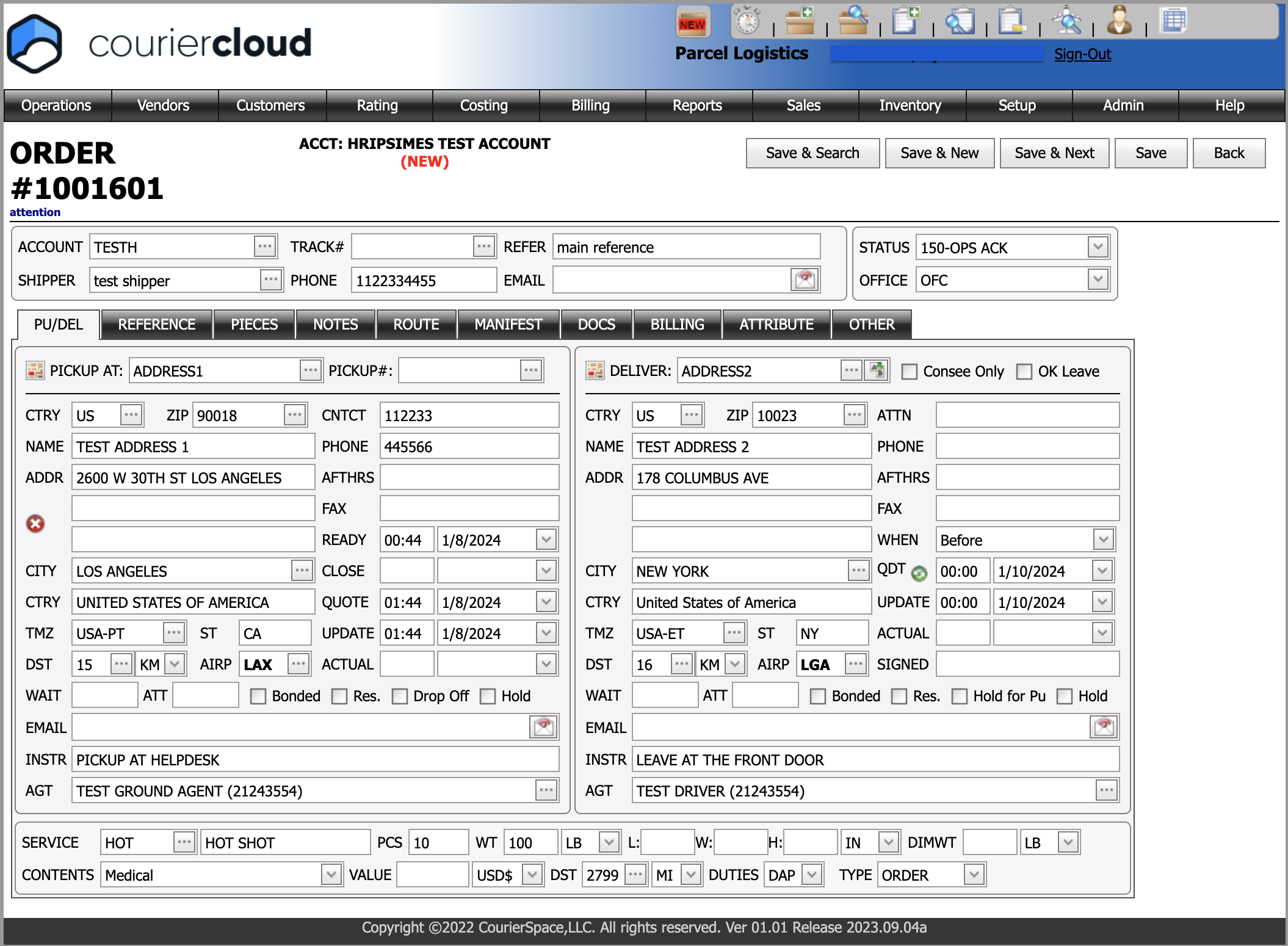
Task: Open the WHEN Before dropdown
Action: tap(1102, 540)
